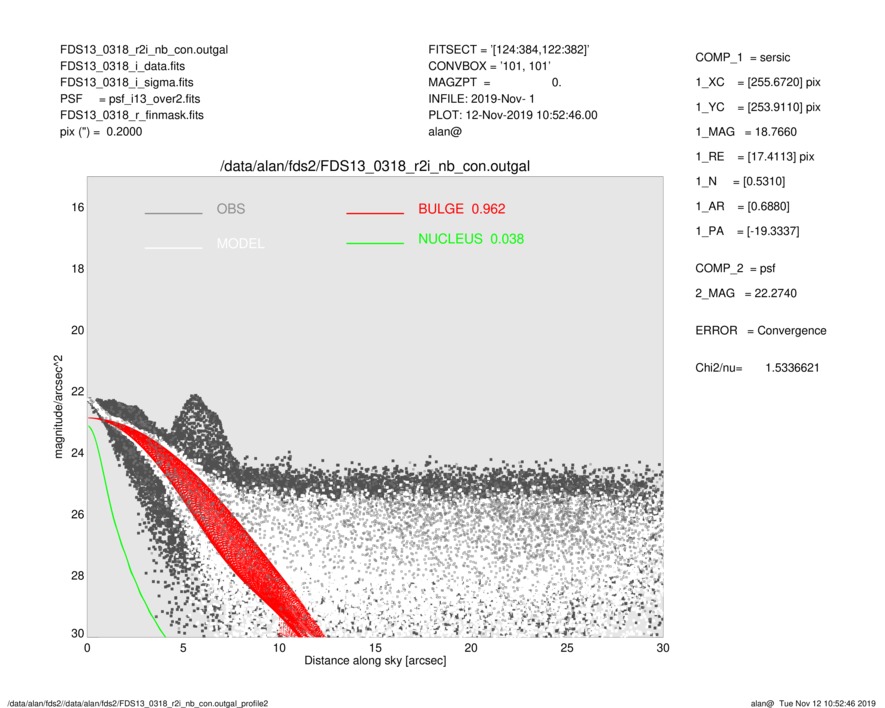Click the x-axis tick label 25
Viewport: 885px width, 708px height.
567,648
